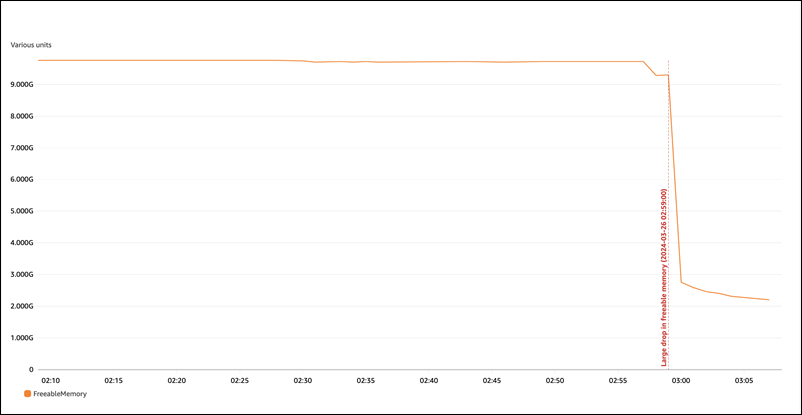Viewport: 802px width, 415px height.
Task: Click the 02:35 time axis label
Action: [x=366, y=381]
